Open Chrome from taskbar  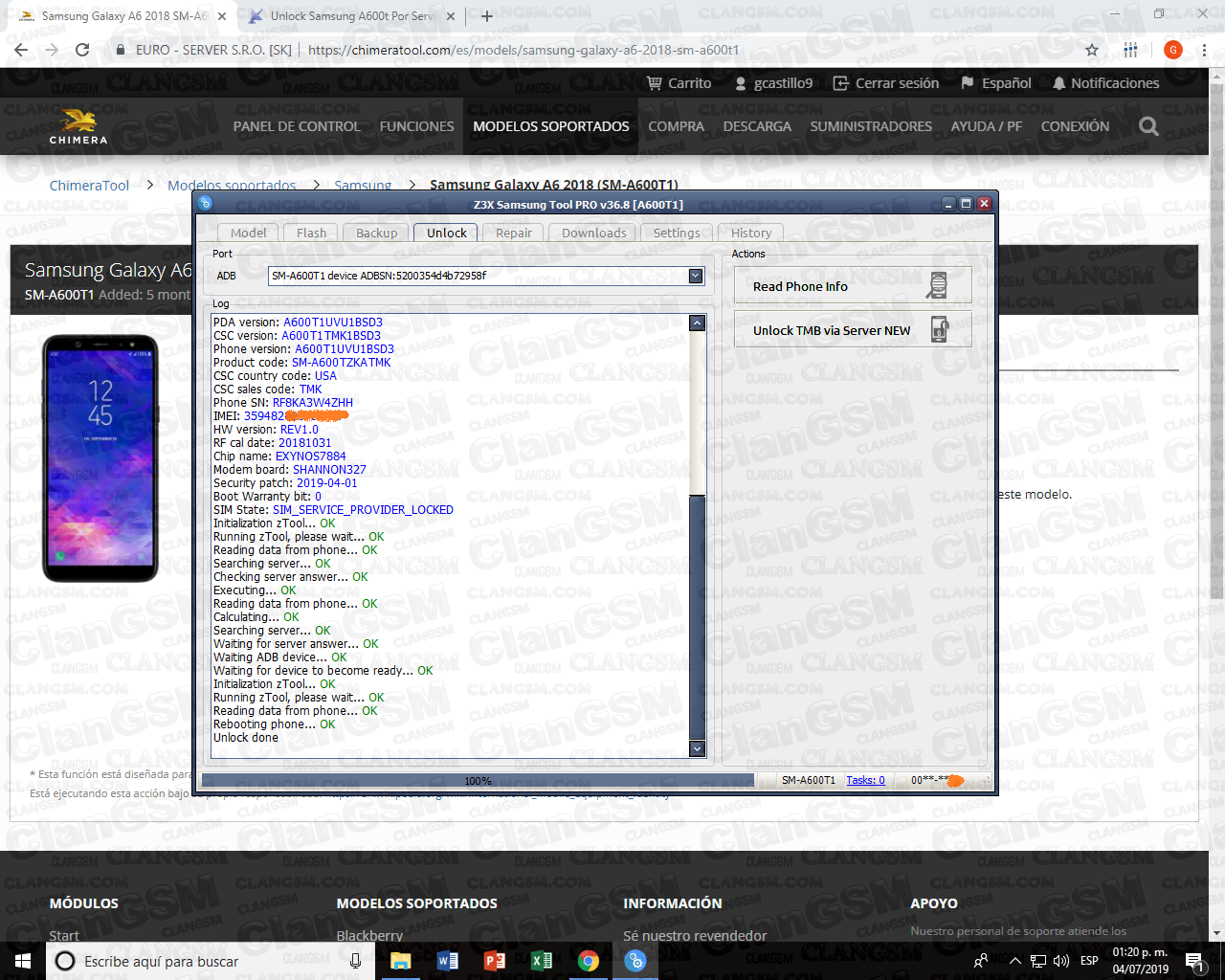[x=589, y=961]
